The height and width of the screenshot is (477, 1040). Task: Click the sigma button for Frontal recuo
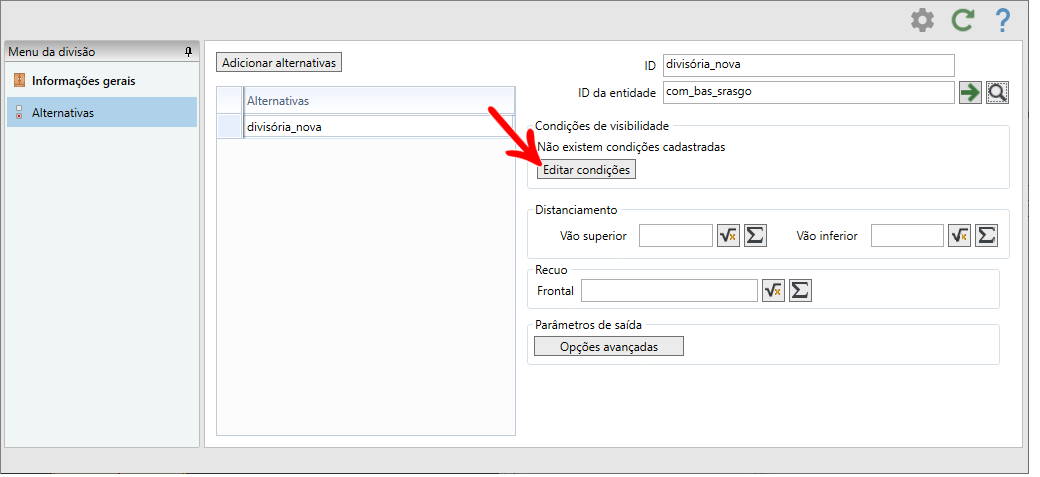(x=801, y=291)
